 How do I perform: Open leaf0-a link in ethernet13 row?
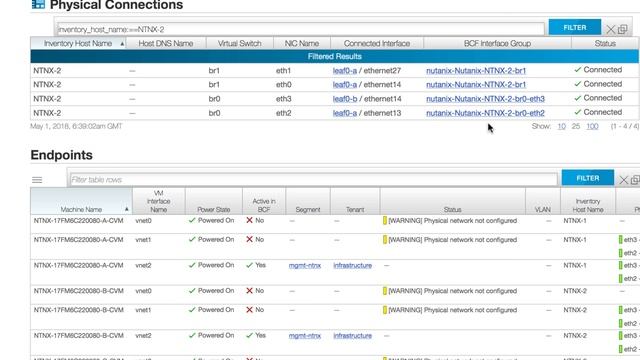[x=344, y=113]
